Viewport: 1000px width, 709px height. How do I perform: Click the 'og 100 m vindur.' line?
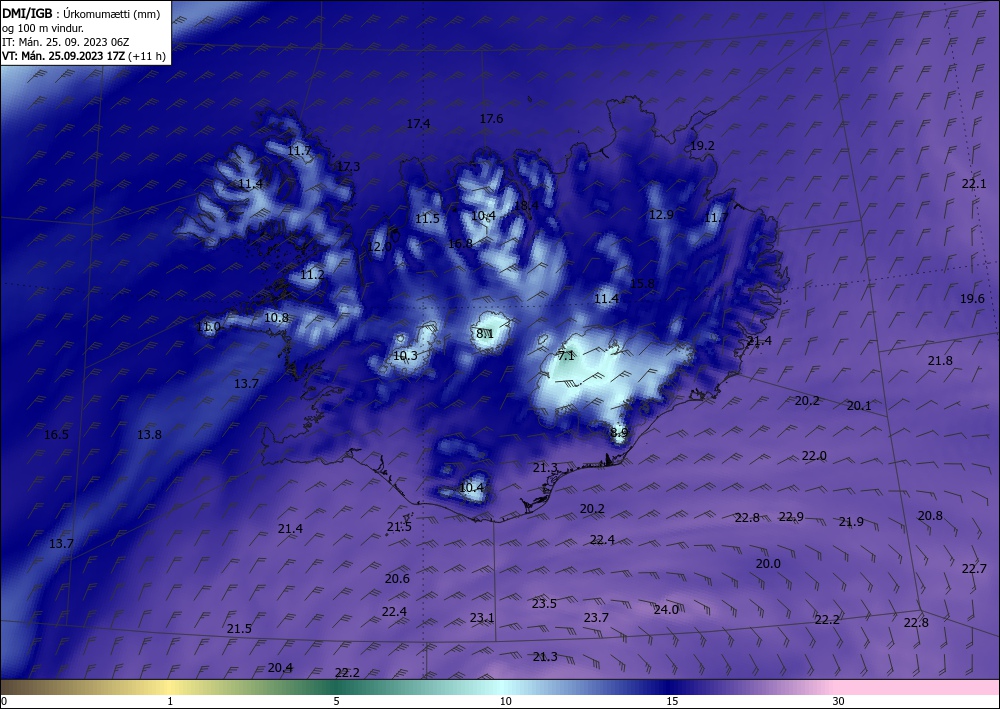pos(43,28)
